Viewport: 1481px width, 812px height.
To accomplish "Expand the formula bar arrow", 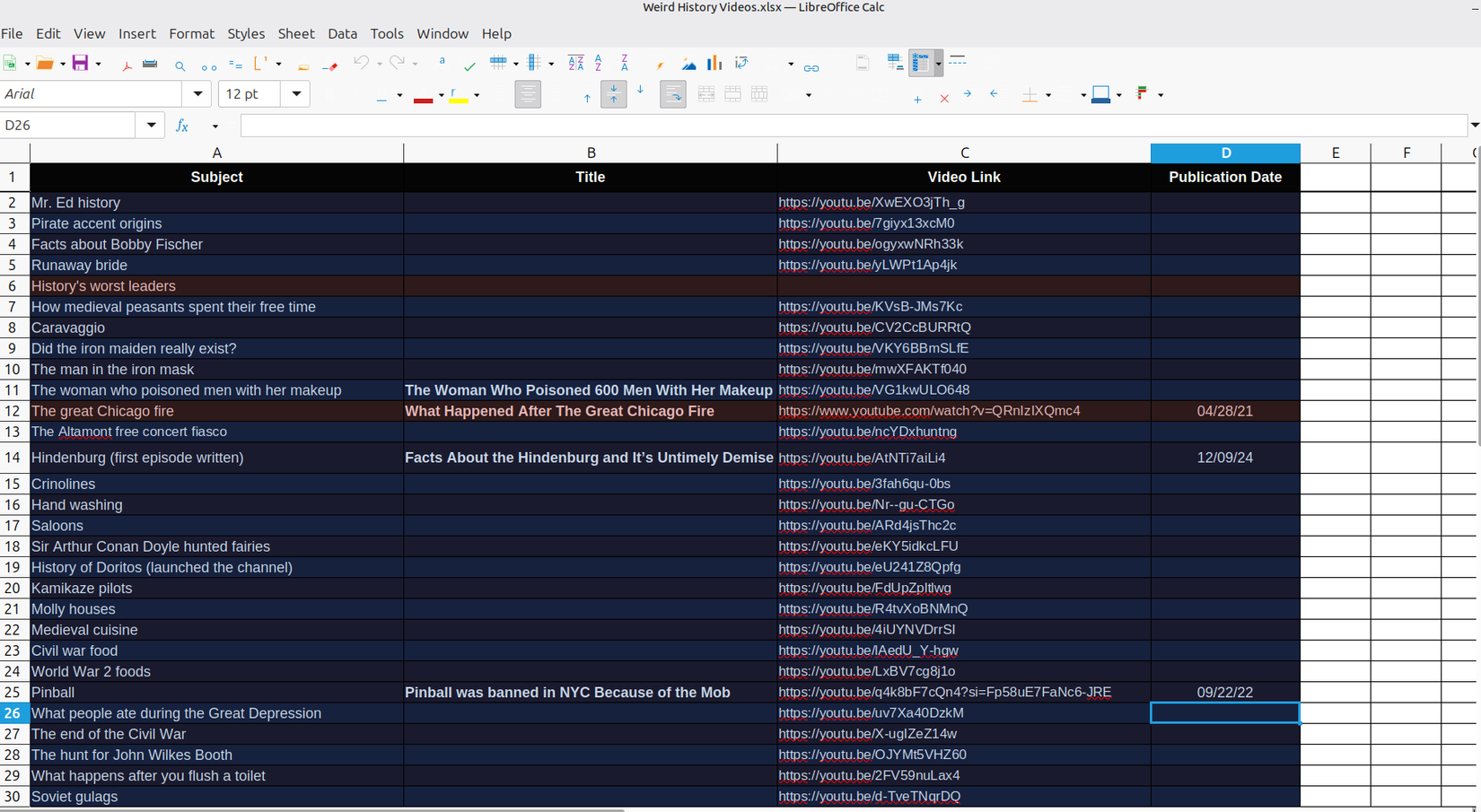I will click(x=1475, y=126).
